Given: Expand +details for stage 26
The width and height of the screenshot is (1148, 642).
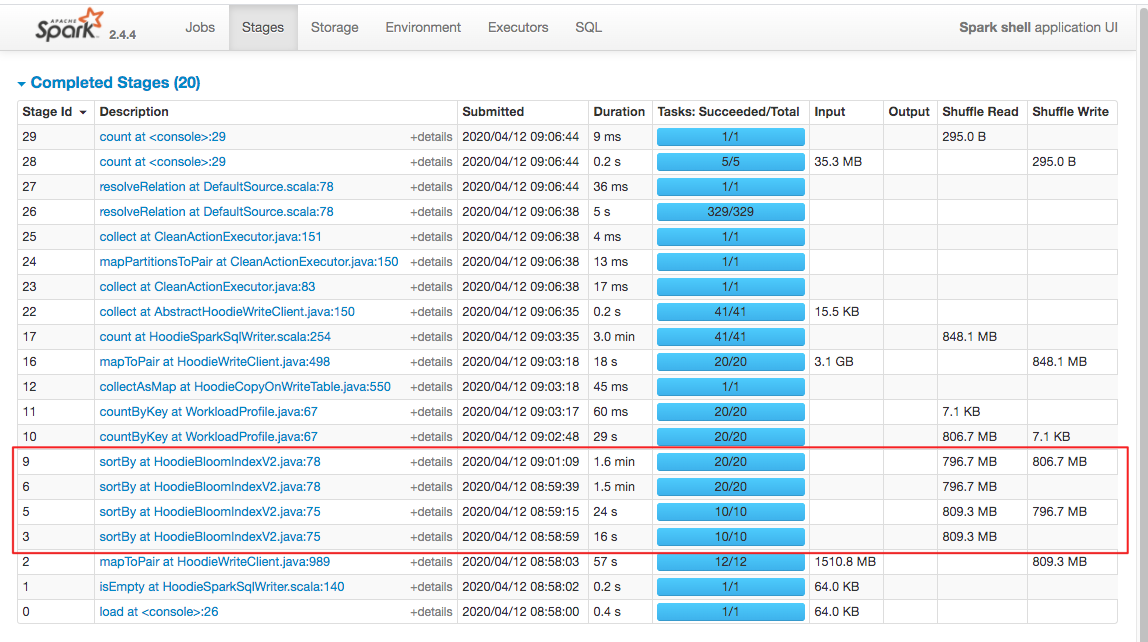Looking at the screenshot, I should 430,212.
